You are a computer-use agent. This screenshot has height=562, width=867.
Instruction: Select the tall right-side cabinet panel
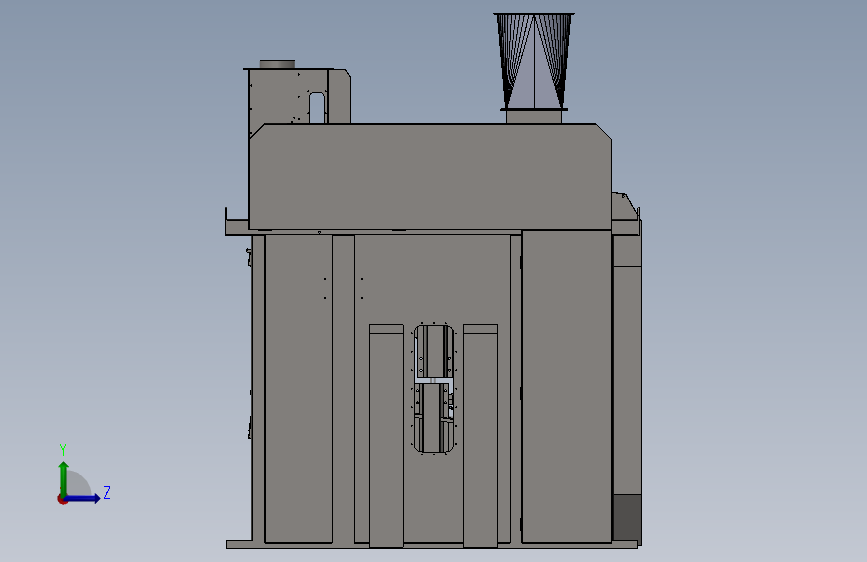point(567,387)
